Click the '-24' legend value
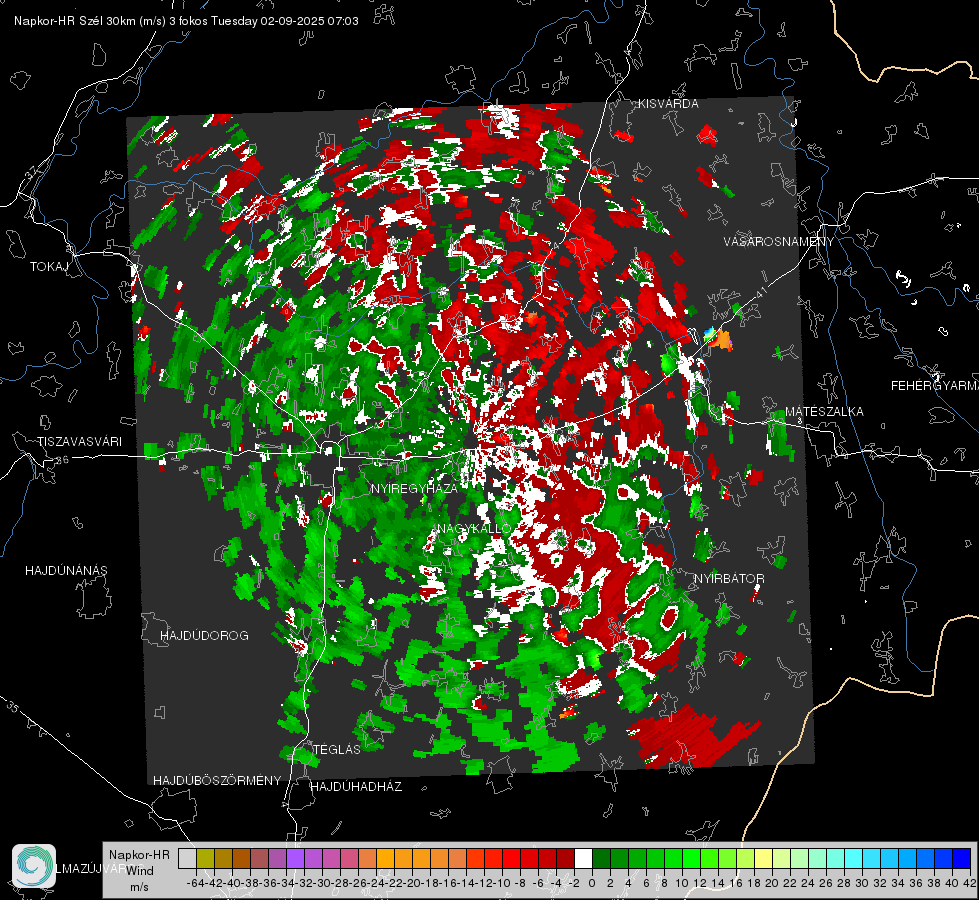Screen dimensions: 979x900 [x=376, y=883]
